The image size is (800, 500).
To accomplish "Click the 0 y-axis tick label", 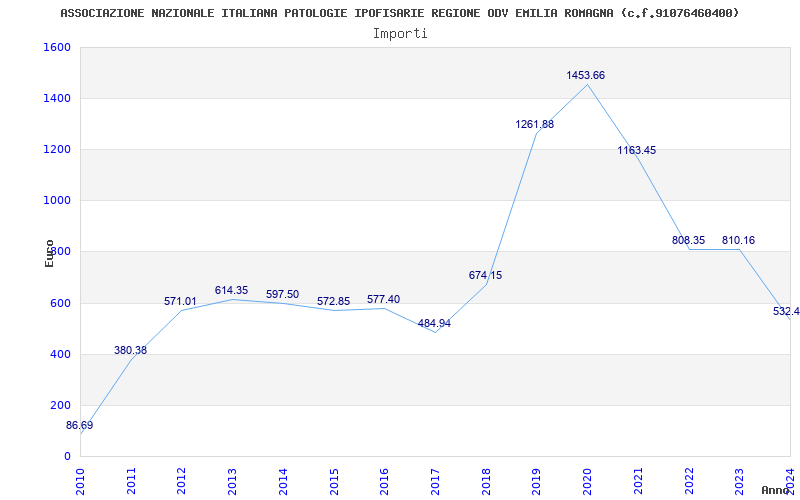I will pyautogui.click(x=67, y=456).
